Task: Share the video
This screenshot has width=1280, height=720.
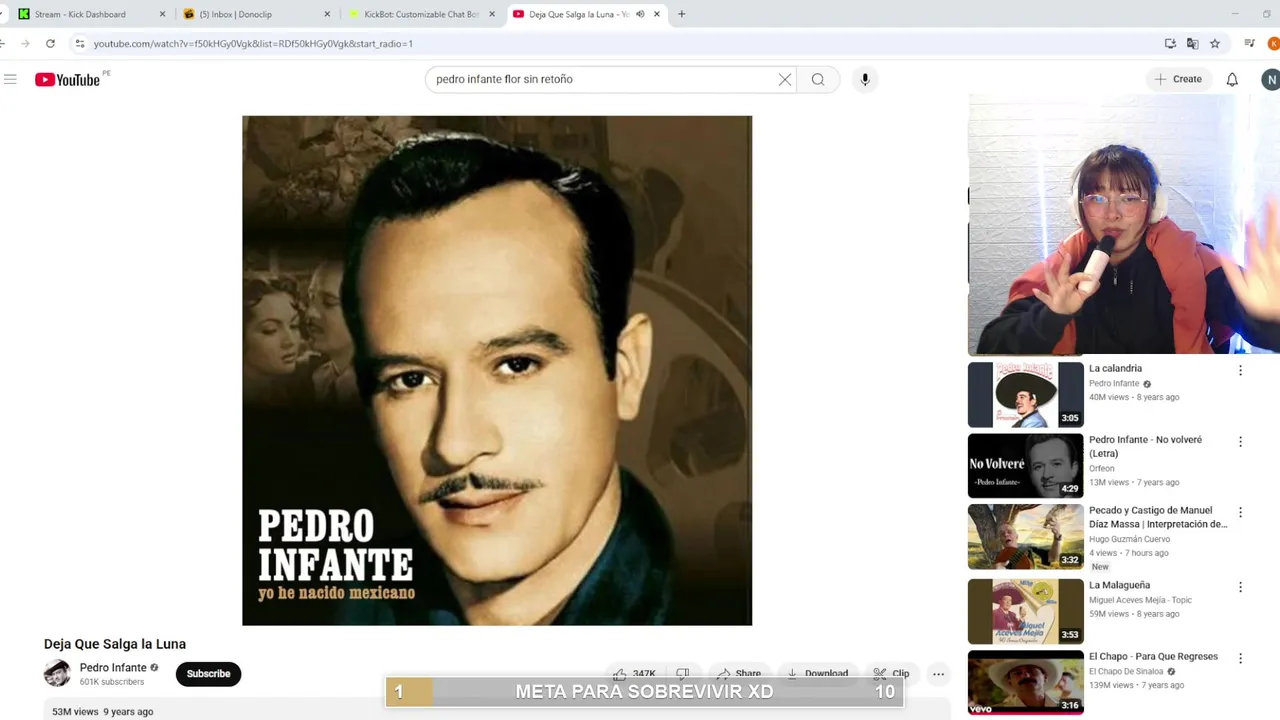Action: pos(738,674)
